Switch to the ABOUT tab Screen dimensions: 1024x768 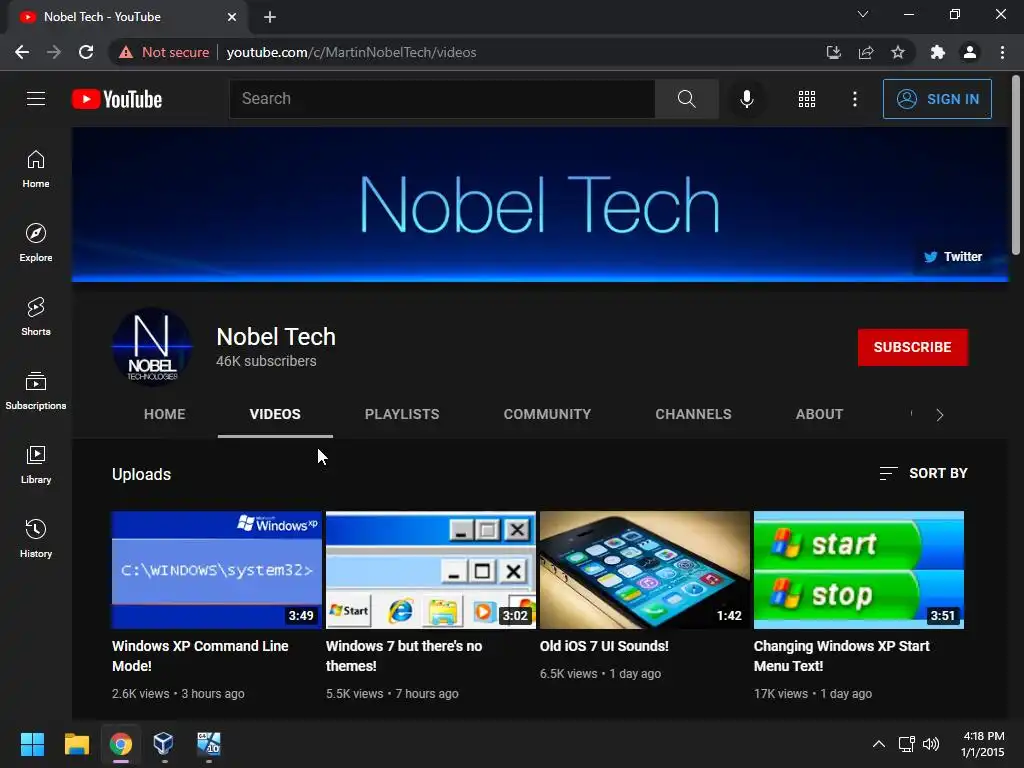tap(820, 414)
